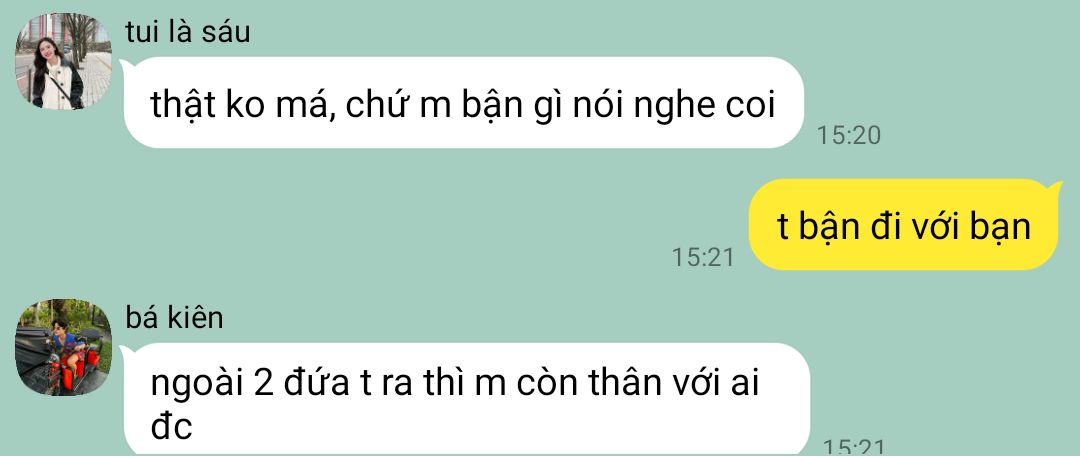Select the message starting "ngoài 2 đứa t ra"
The image size is (1080, 456).
(466, 400)
